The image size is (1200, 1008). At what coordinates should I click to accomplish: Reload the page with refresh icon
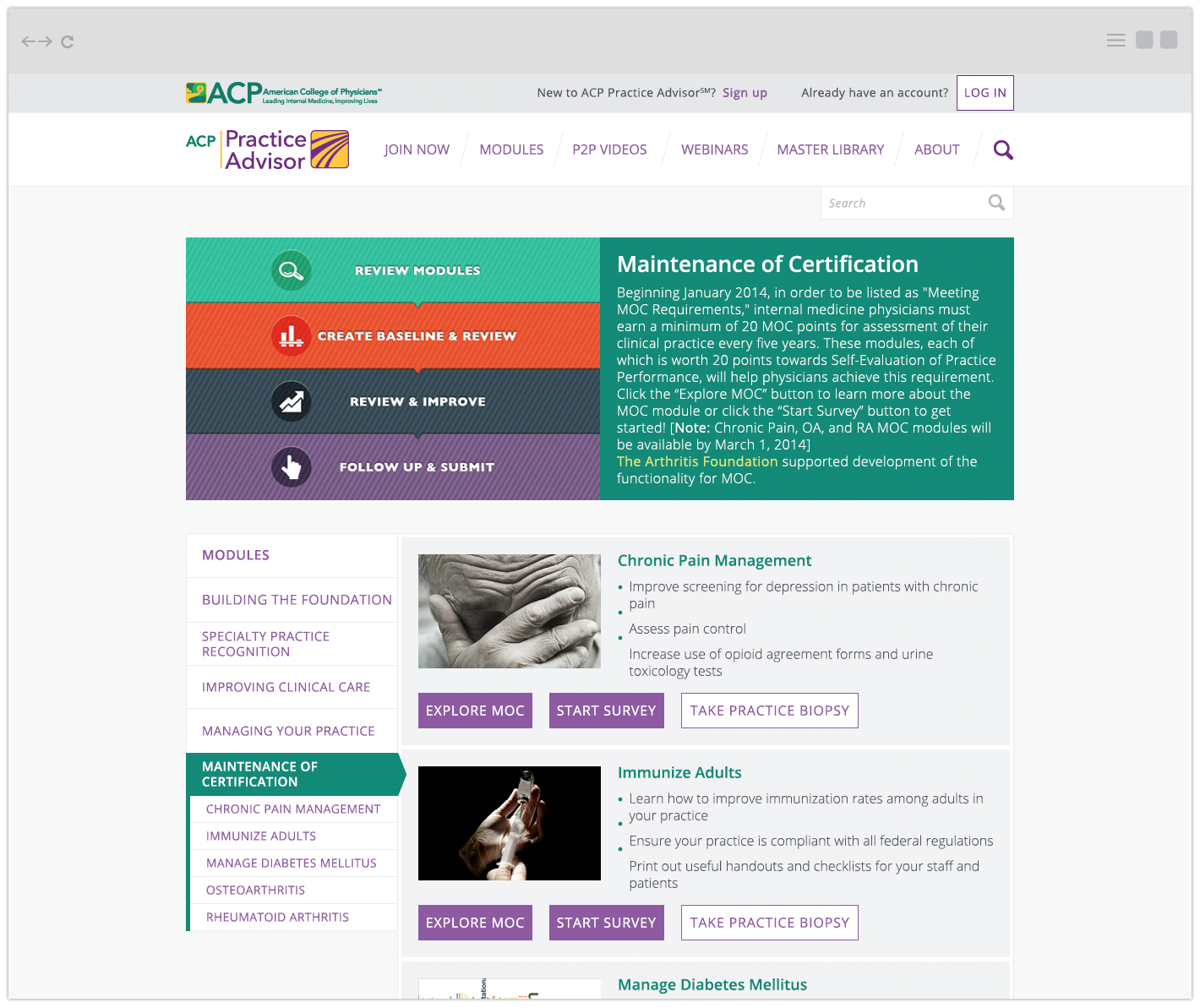[68, 41]
